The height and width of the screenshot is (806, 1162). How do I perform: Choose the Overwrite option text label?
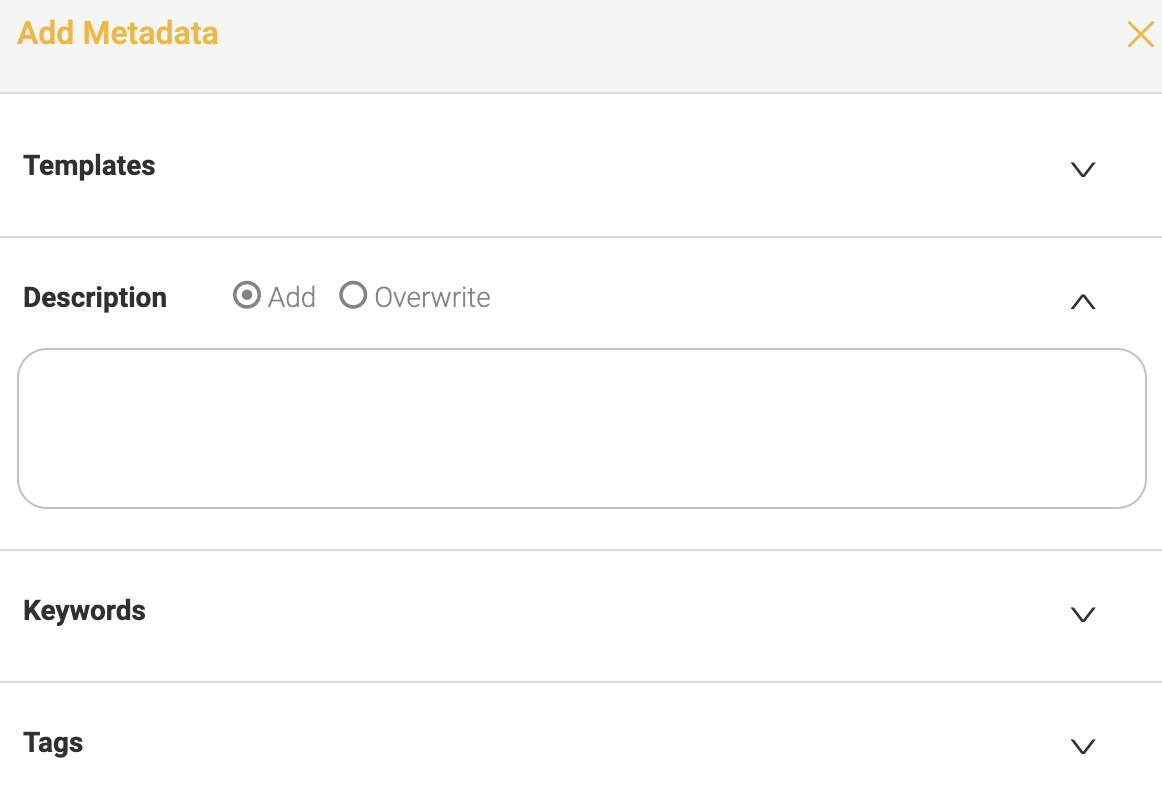pos(432,297)
